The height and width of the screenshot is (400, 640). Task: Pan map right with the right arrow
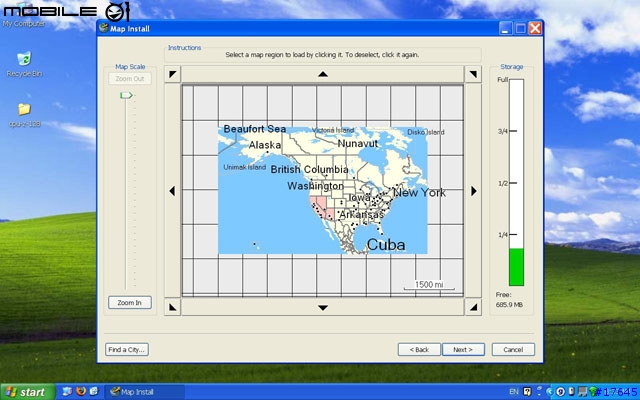click(473, 191)
